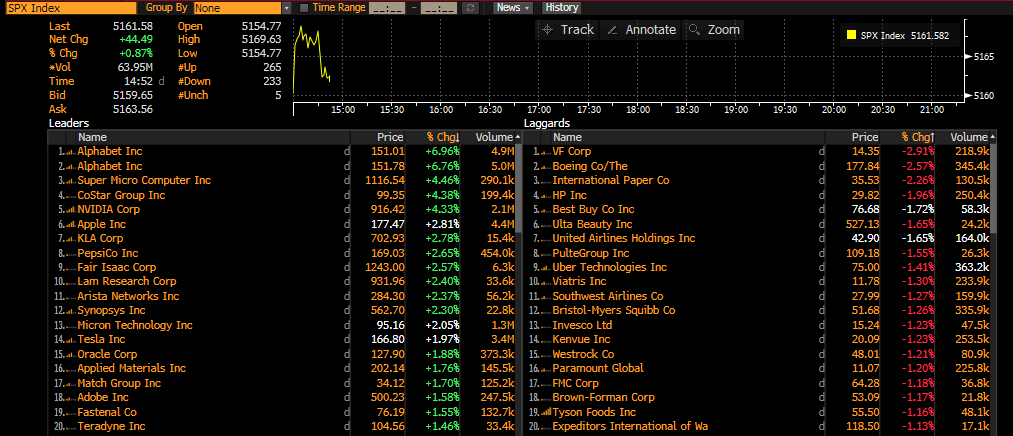Viewport: 1013px width, 436px height.
Task: Sort leaders by the % Chg column
Action: pos(440,137)
